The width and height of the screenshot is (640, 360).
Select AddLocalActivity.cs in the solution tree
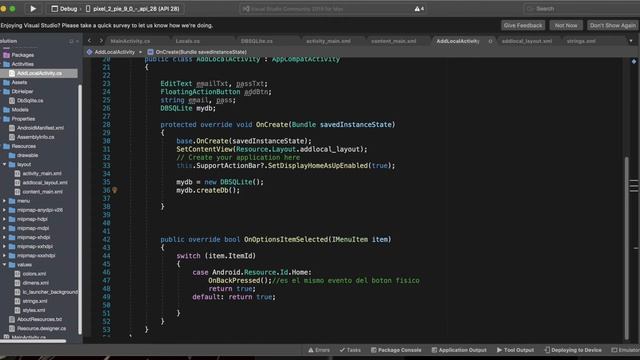39,73
